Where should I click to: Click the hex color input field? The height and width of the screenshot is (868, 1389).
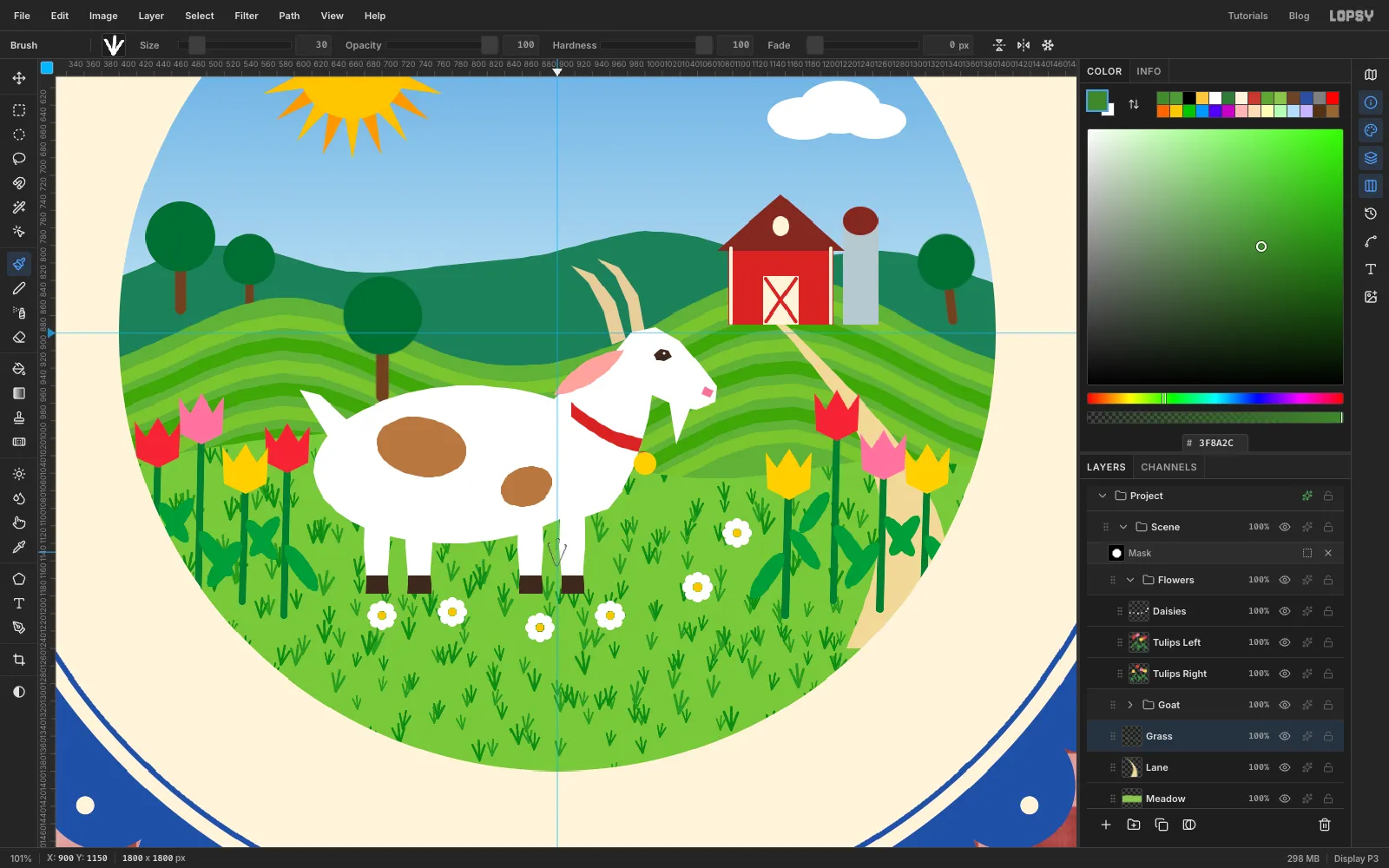1215,443
